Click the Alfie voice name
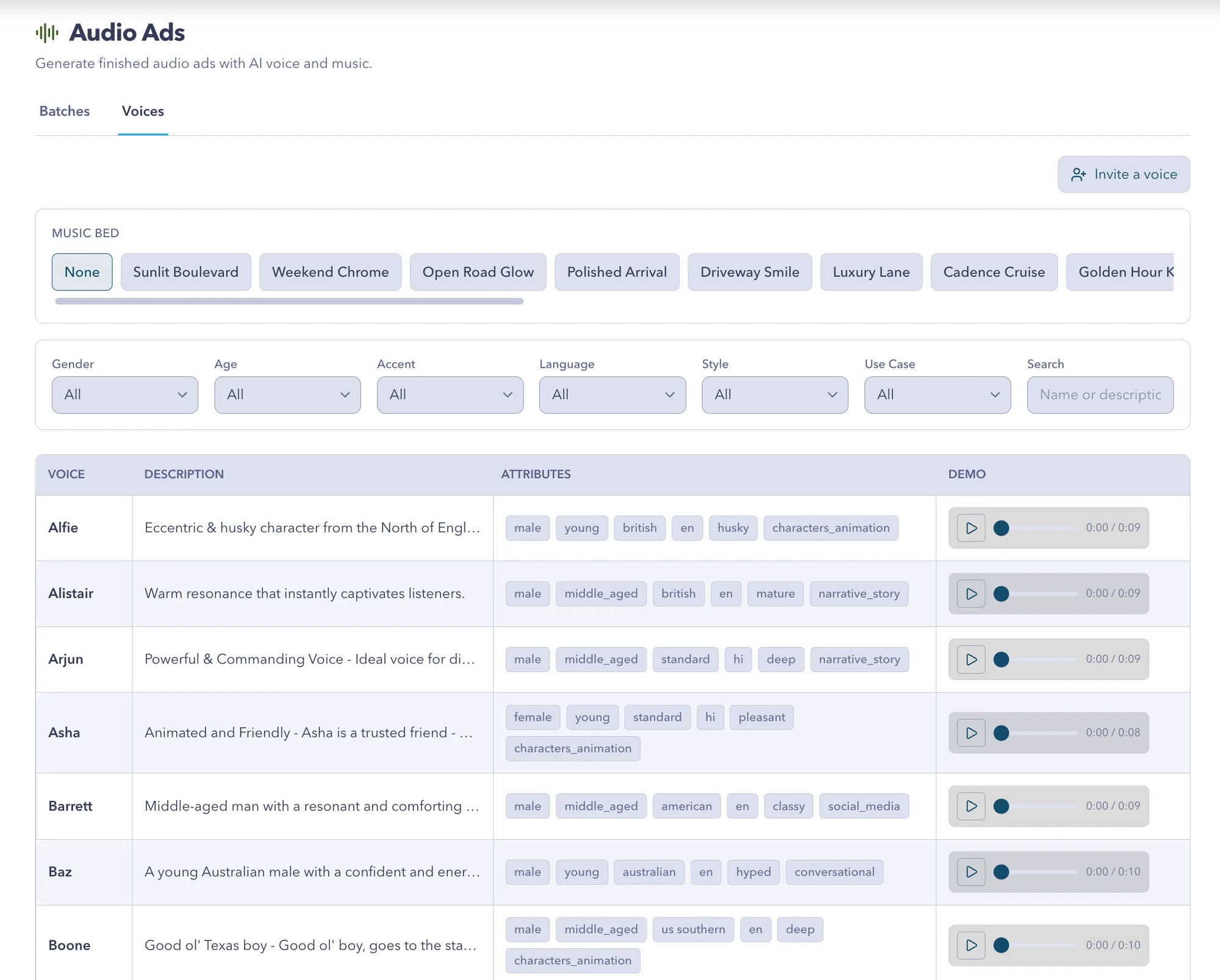The image size is (1220, 980). 63,528
